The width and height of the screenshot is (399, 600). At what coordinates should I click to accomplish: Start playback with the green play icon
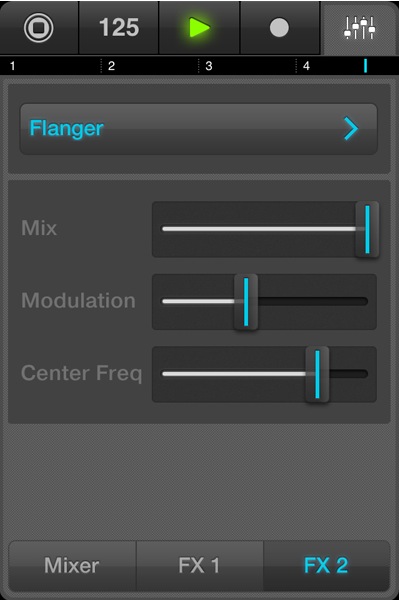pos(199,28)
